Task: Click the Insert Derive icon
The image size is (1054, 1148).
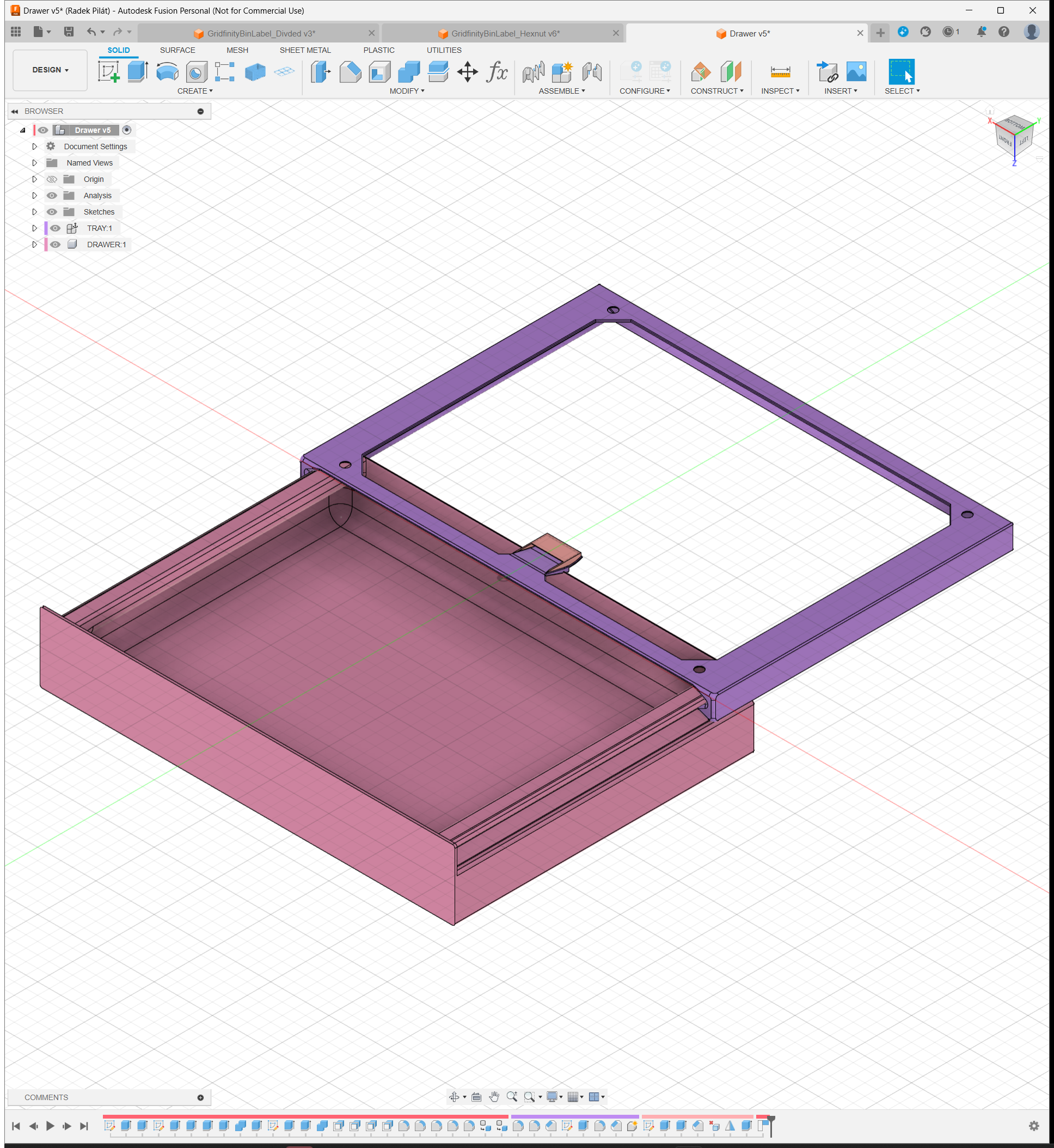Action: (x=827, y=72)
